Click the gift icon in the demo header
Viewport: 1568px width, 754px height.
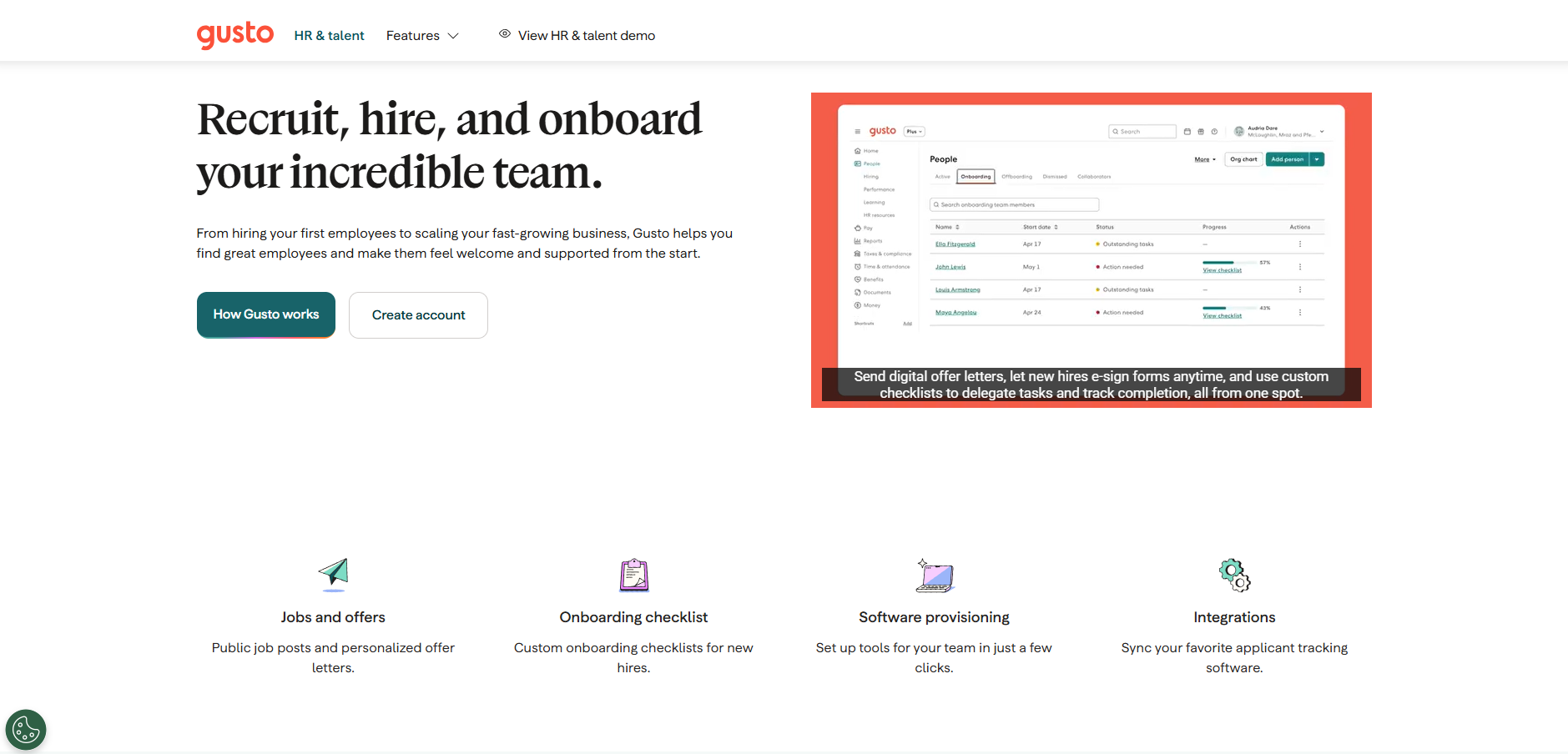pyautogui.click(x=1201, y=132)
